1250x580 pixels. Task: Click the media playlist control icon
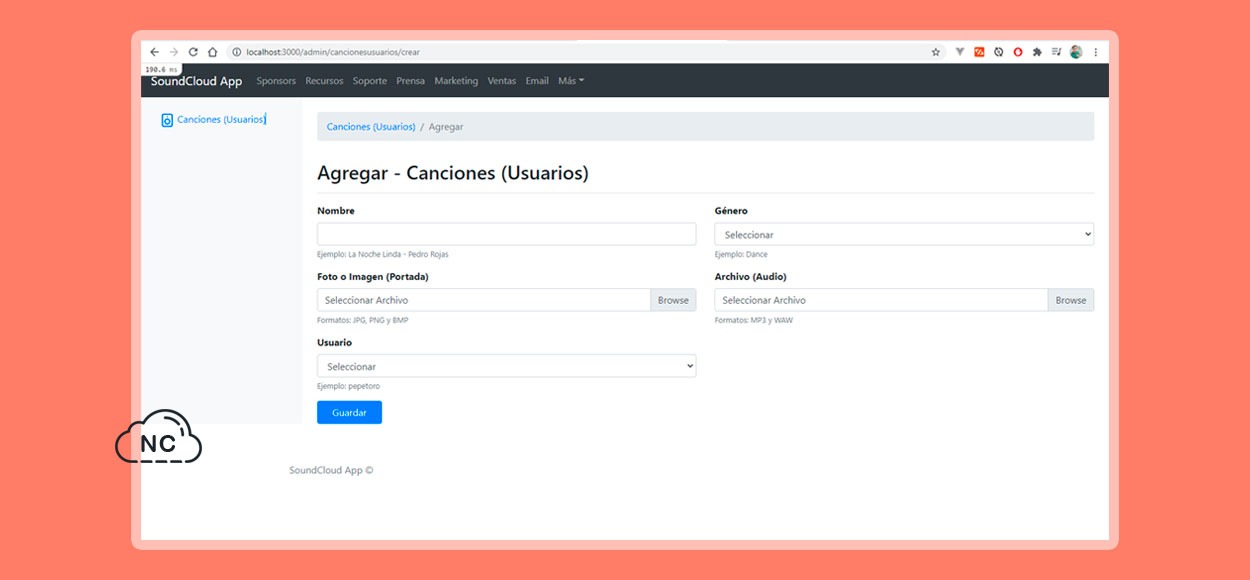pyautogui.click(x=1056, y=52)
